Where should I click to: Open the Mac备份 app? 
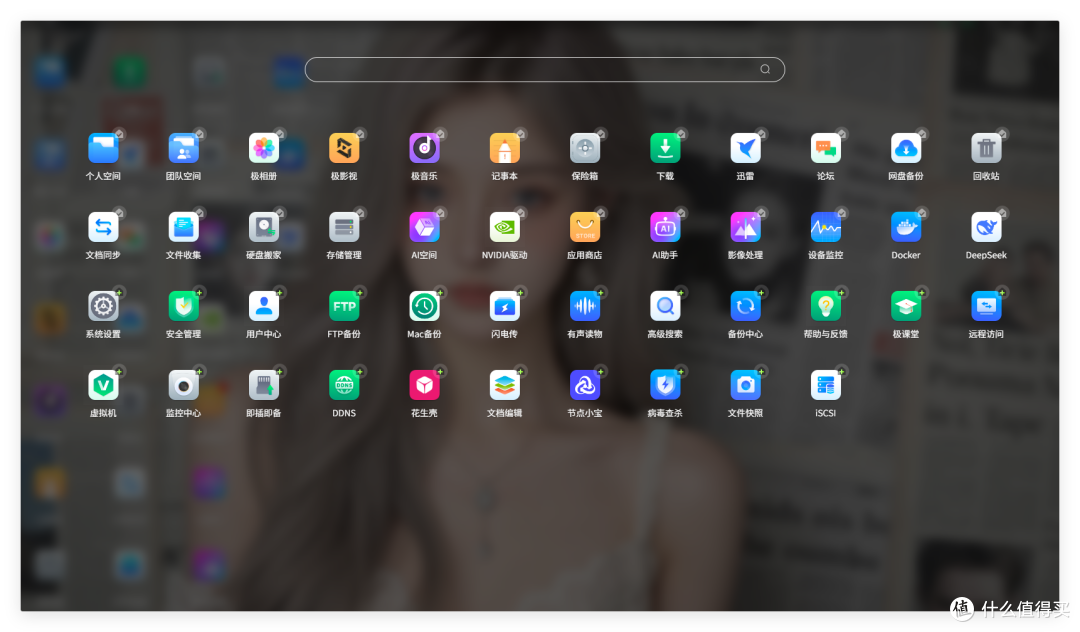click(x=424, y=306)
